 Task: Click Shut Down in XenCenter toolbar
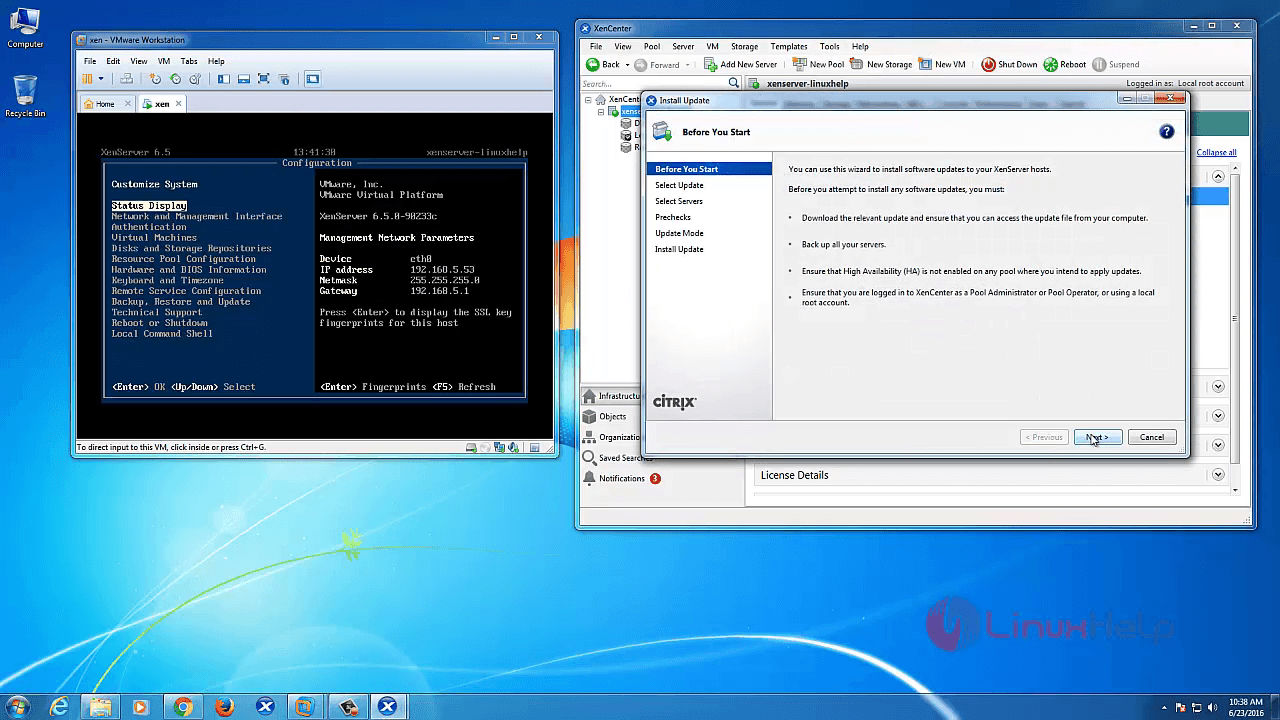[1009, 64]
